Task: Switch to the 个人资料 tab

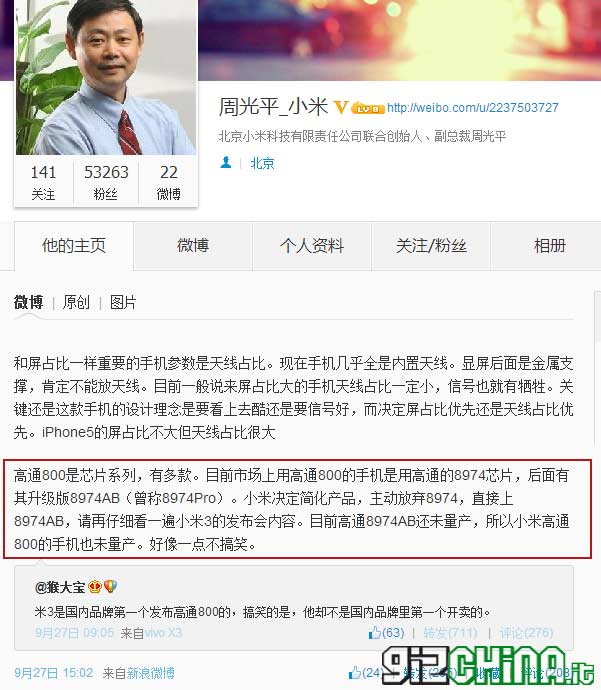Action: (312, 246)
